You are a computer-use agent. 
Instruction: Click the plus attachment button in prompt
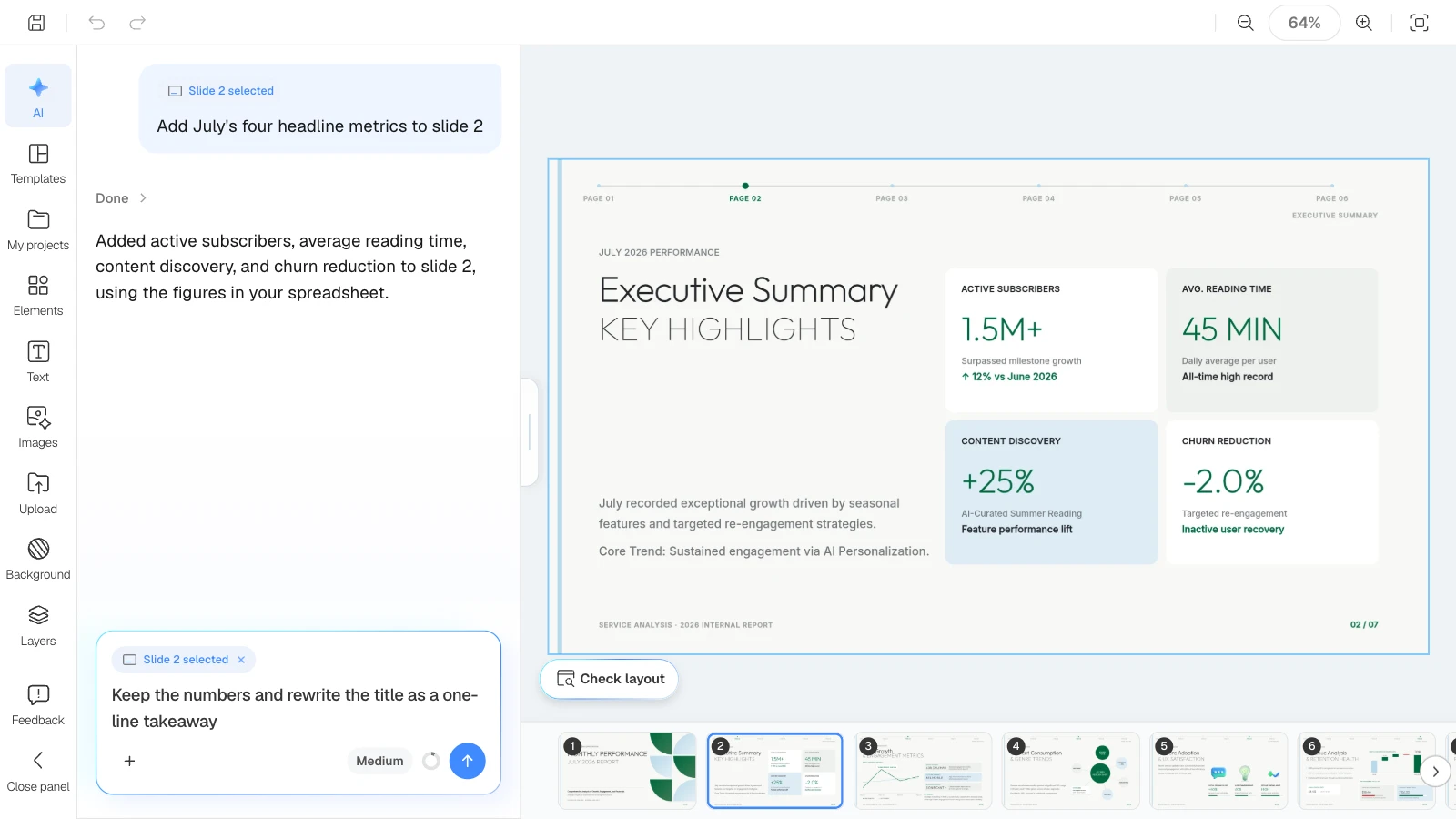(x=129, y=761)
